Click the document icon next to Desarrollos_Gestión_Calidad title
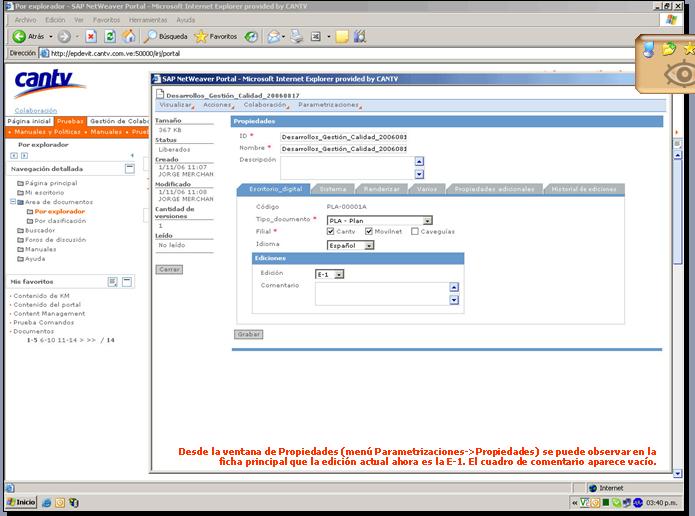695x516 pixels. pyautogui.click(x=160, y=94)
